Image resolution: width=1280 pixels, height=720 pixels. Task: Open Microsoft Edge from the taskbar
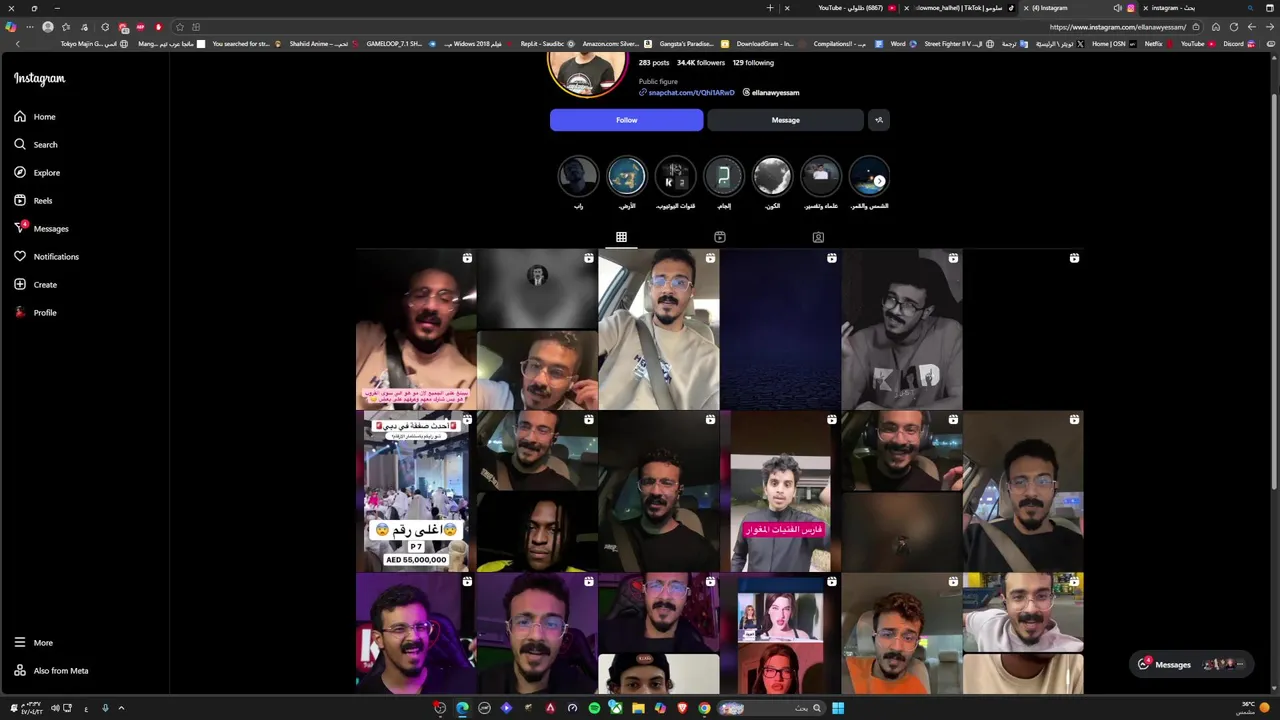(462, 708)
